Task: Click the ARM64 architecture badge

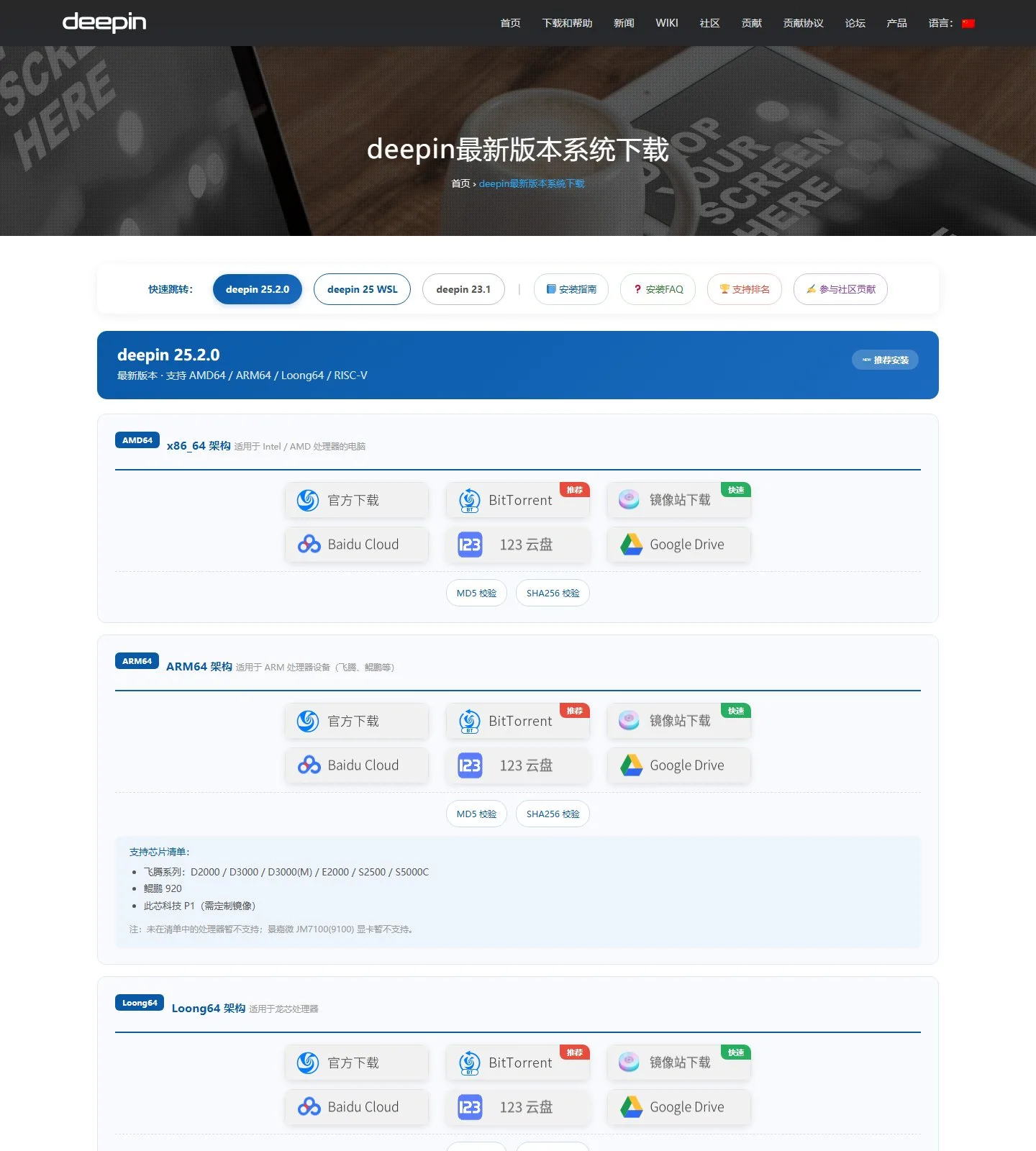Action: click(137, 661)
